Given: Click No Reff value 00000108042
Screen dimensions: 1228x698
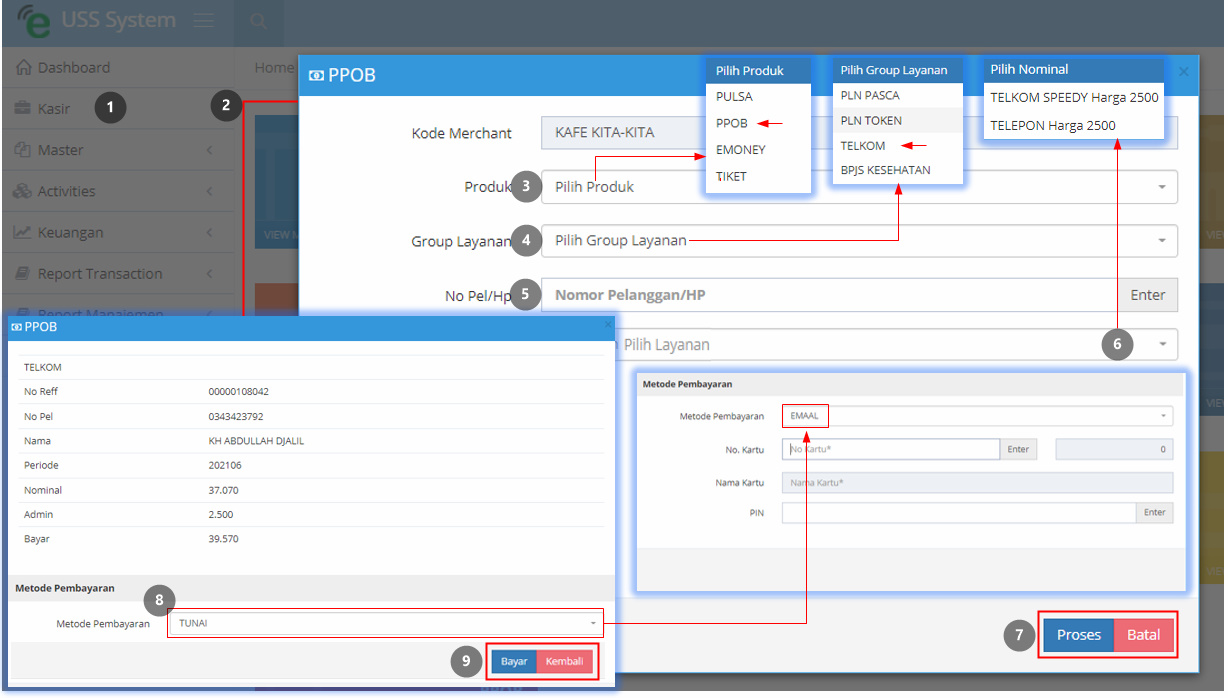Looking at the screenshot, I should pos(238,392).
